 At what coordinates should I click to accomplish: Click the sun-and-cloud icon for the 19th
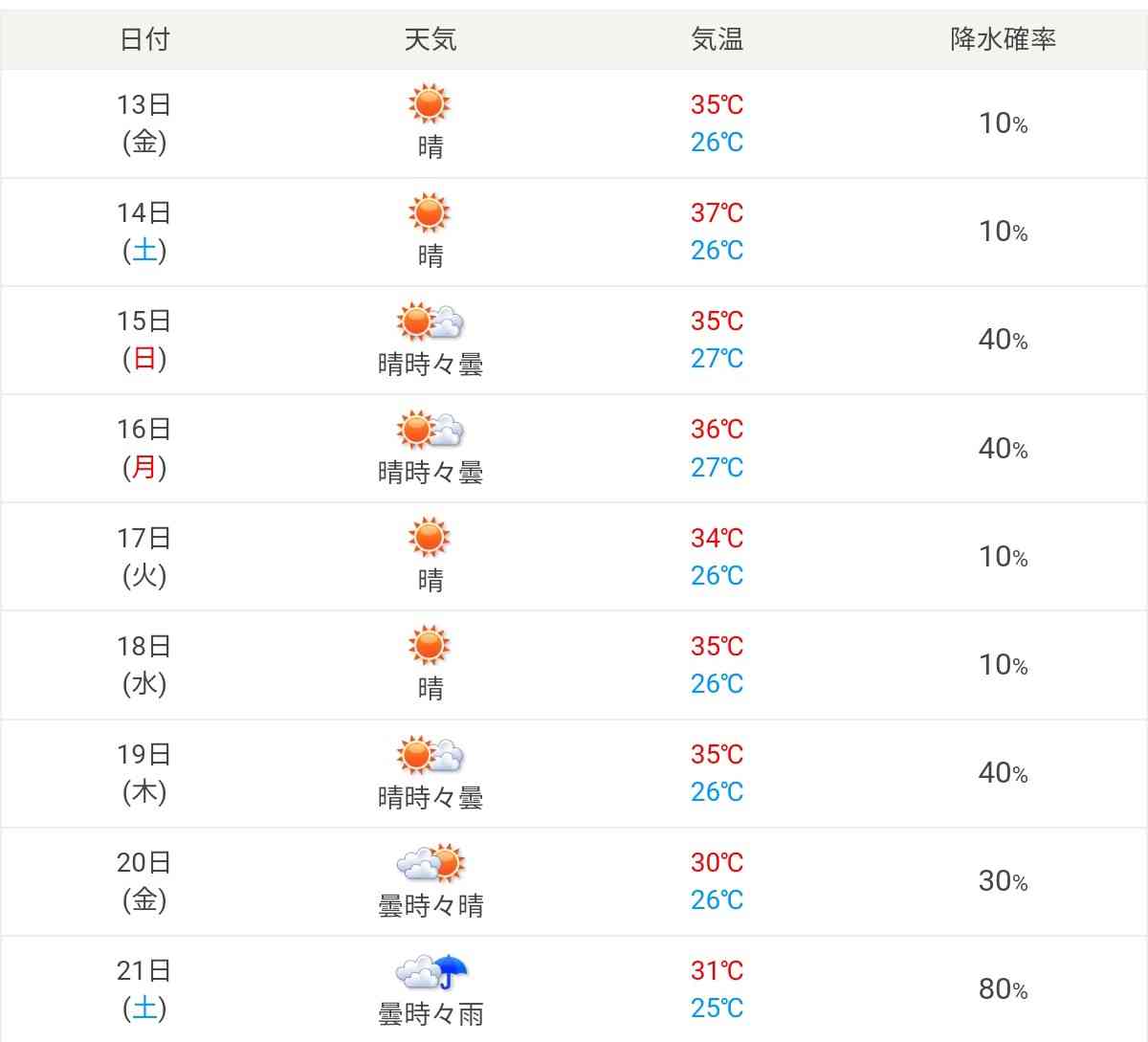pyautogui.click(x=430, y=755)
